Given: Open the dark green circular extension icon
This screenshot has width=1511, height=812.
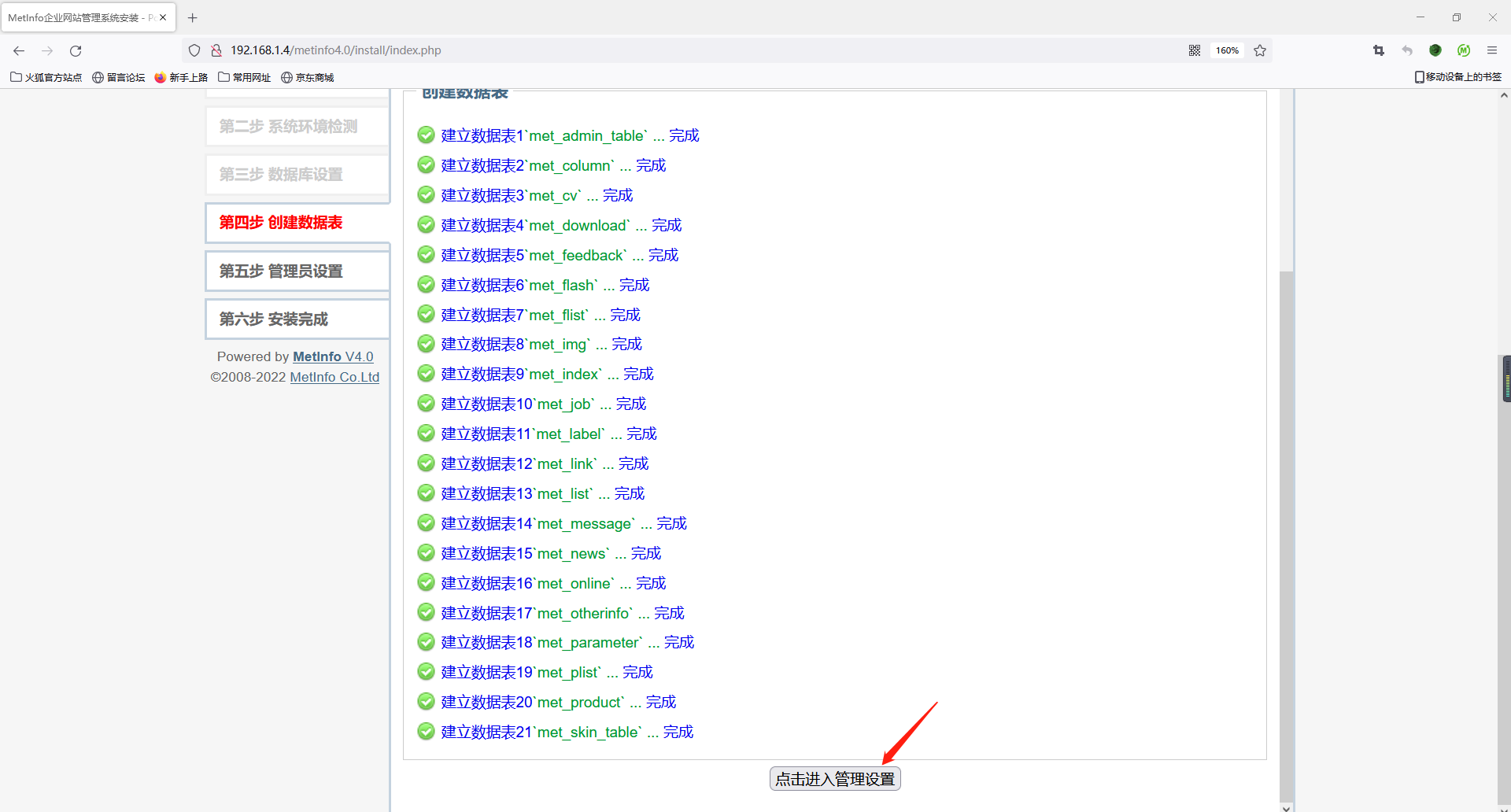Looking at the screenshot, I should [1435, 50].
